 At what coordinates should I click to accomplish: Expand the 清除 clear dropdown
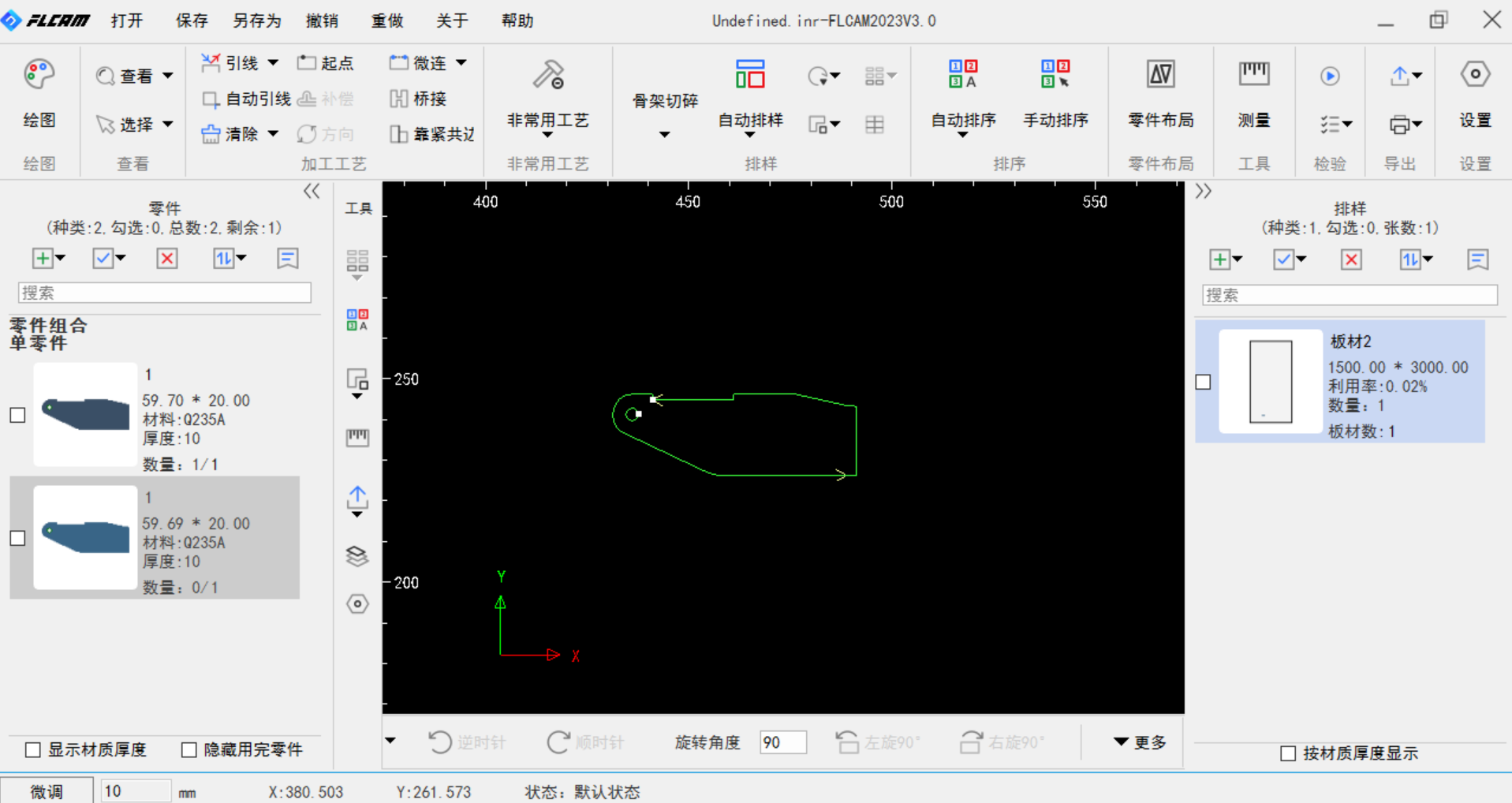pos(273,133)
